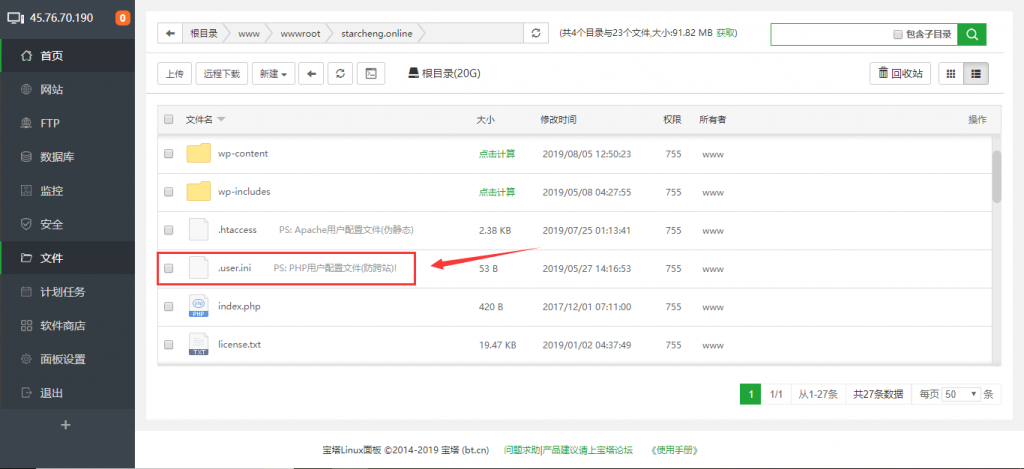Click the file list vertical scrollbar
Image resolution: width=1024 pixels, height=469 pixels.
(997, 176)
